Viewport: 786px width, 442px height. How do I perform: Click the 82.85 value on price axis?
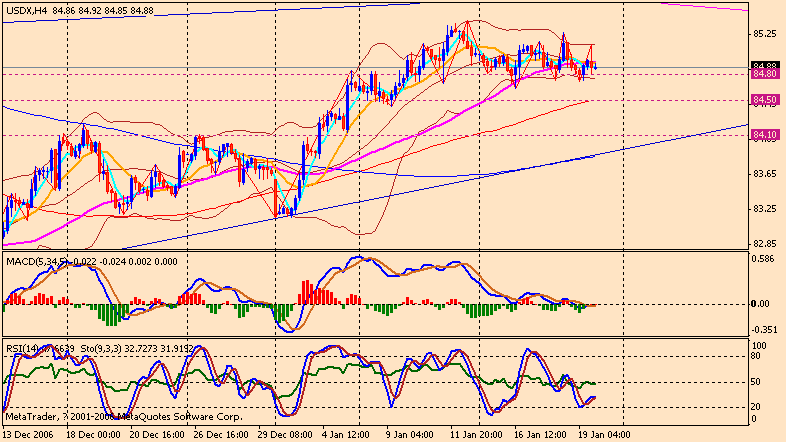[x=765, y=243]
